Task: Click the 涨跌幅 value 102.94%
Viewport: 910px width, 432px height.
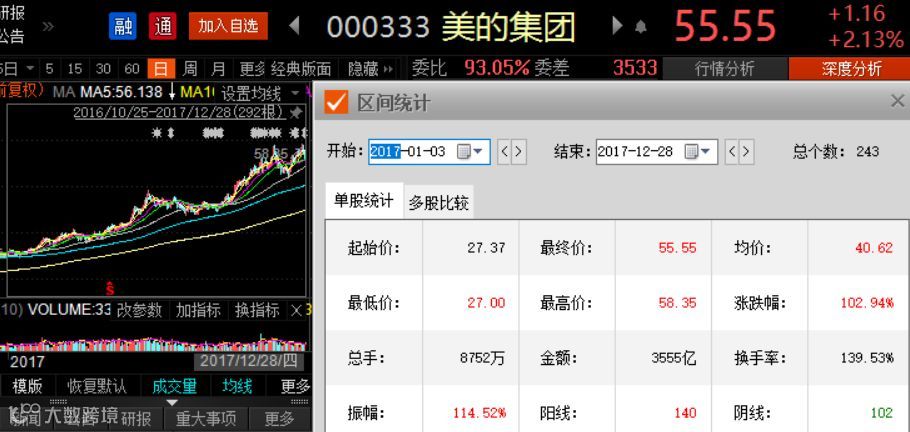Action: [867, 303]
